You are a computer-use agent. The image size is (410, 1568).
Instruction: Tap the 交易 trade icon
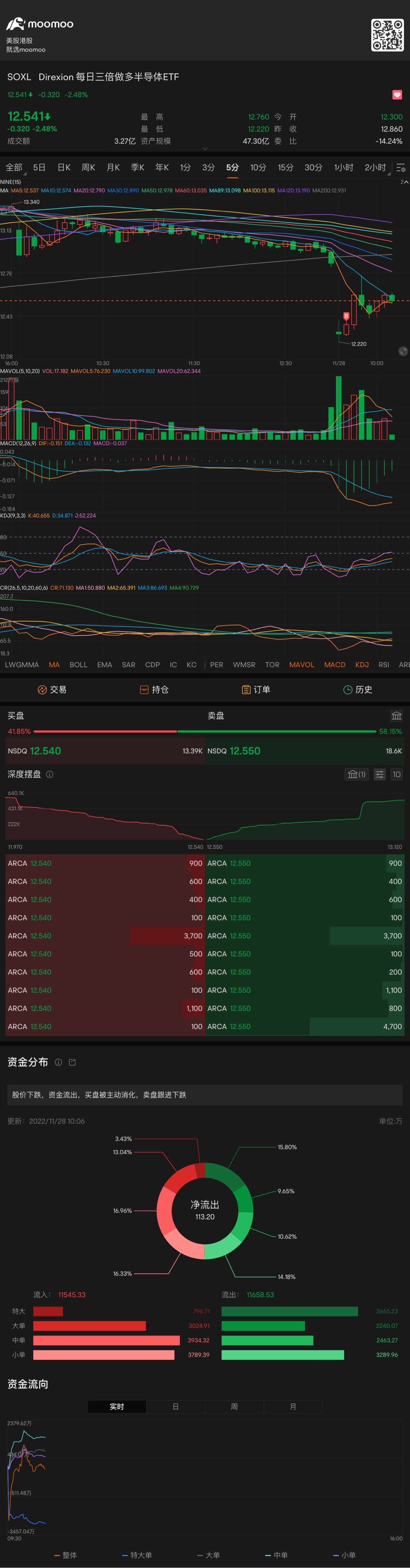[42, 690]
